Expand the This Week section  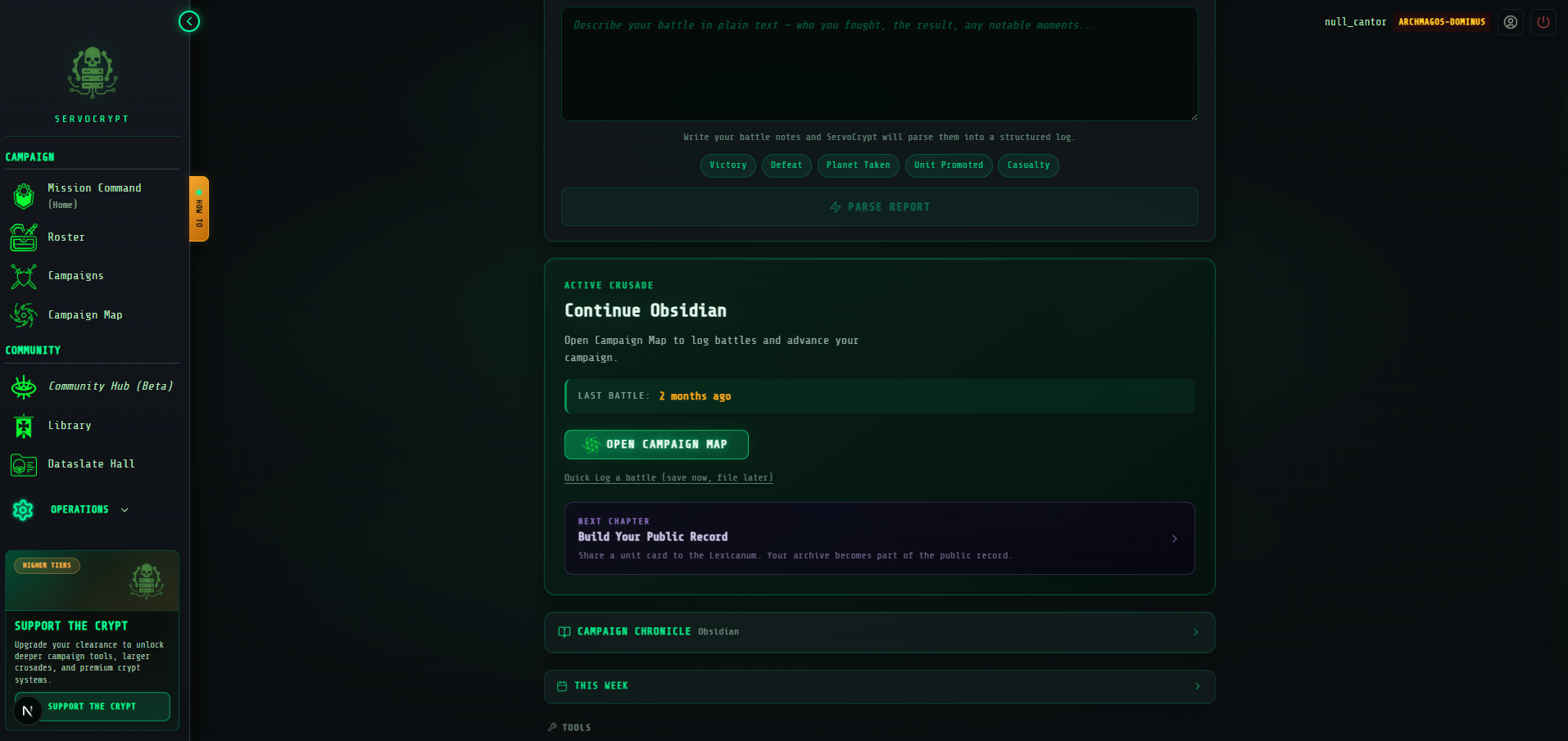[x=879, y=686]
